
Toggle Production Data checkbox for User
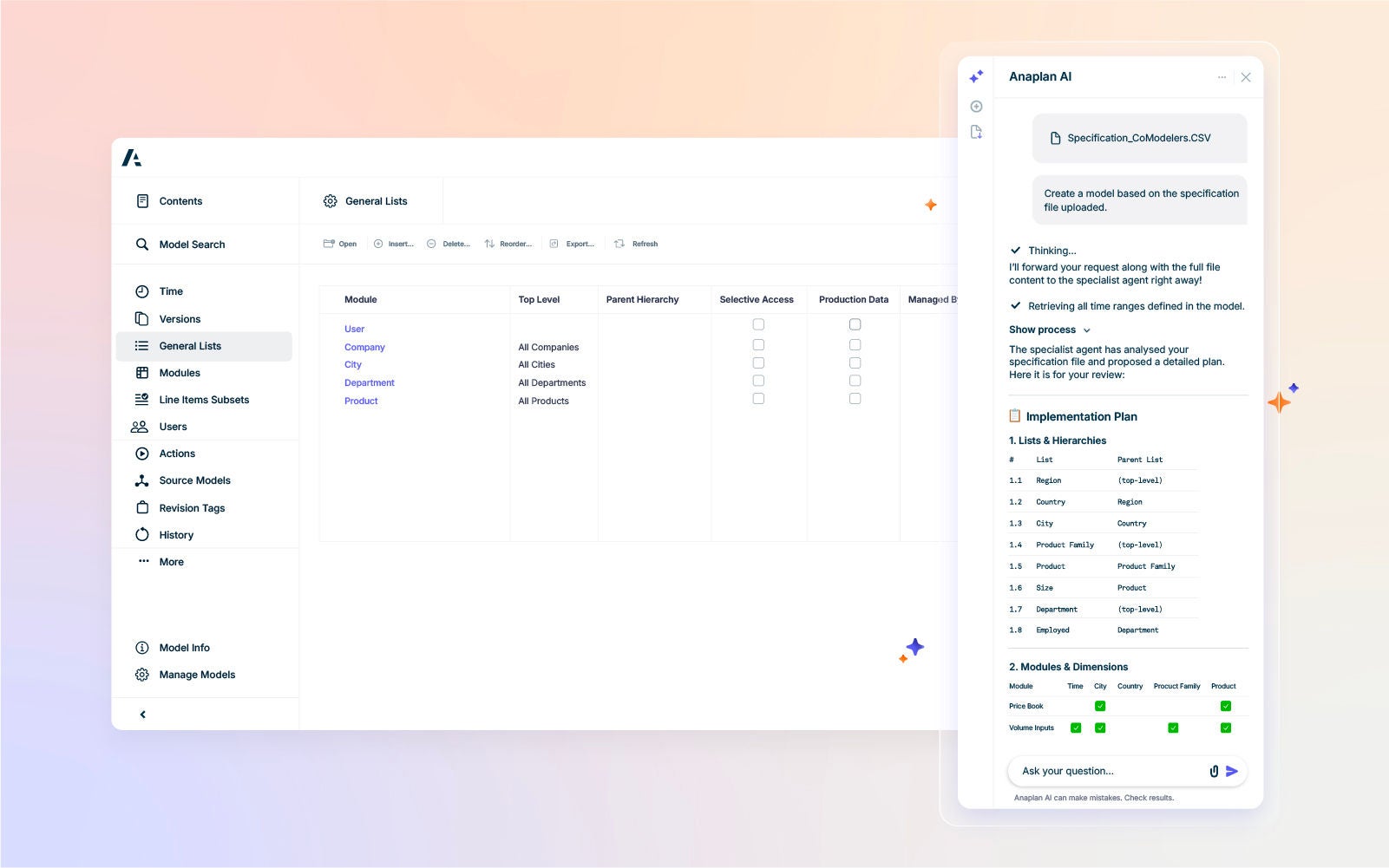855,324
